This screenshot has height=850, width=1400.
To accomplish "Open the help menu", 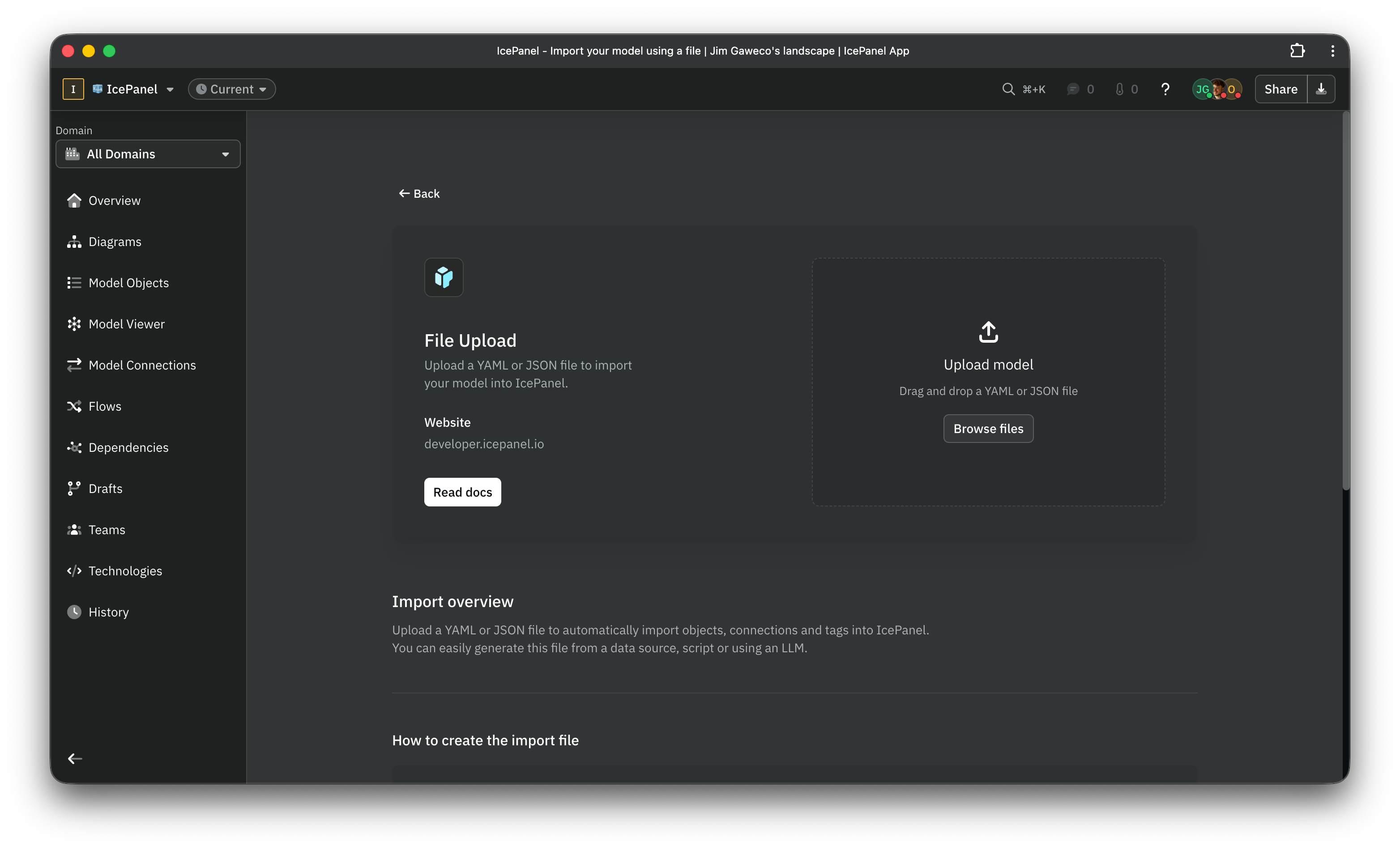I will (x=1165, y=89).
